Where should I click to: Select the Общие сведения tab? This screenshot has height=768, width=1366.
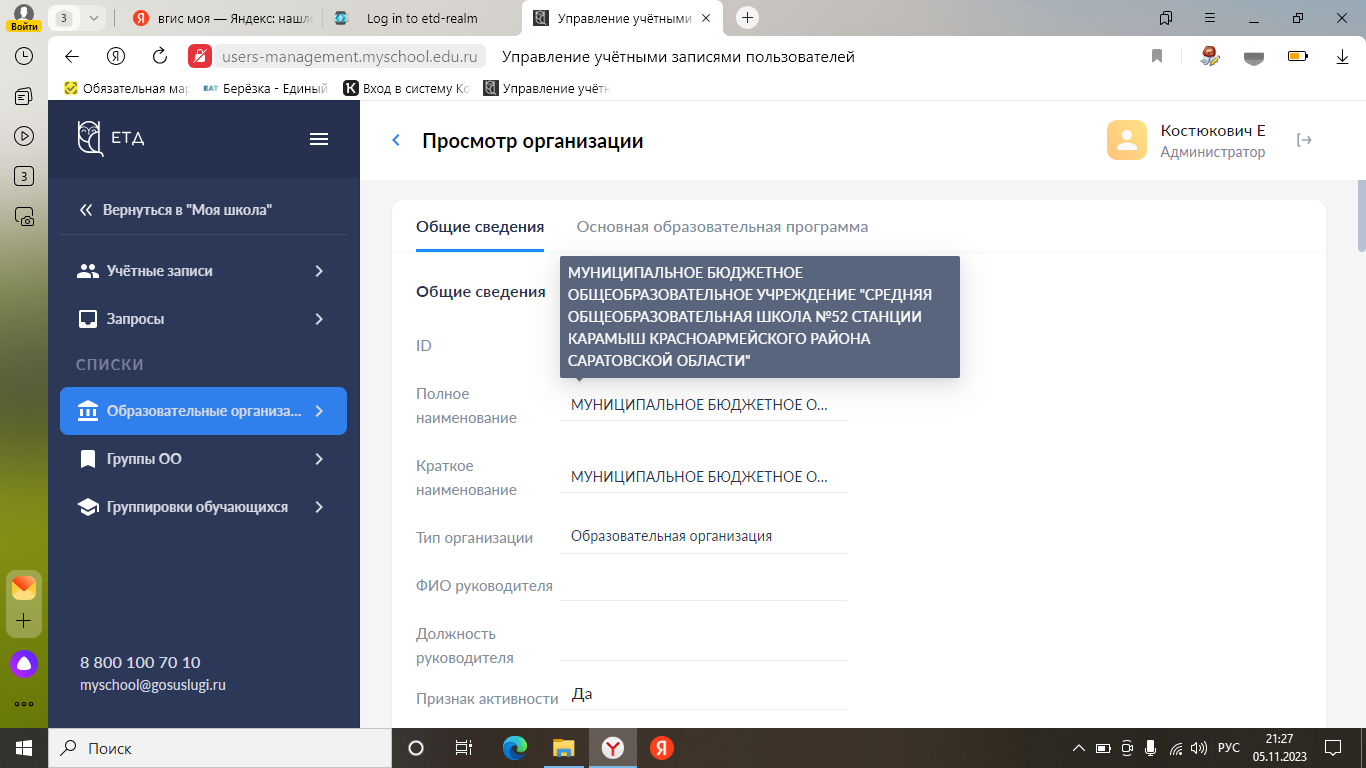[480, 227]
